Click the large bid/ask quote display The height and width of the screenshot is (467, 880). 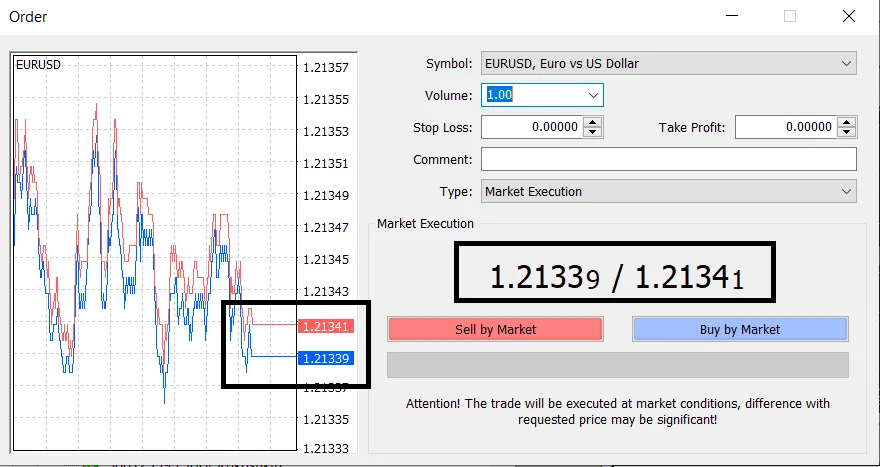point(616,273)
